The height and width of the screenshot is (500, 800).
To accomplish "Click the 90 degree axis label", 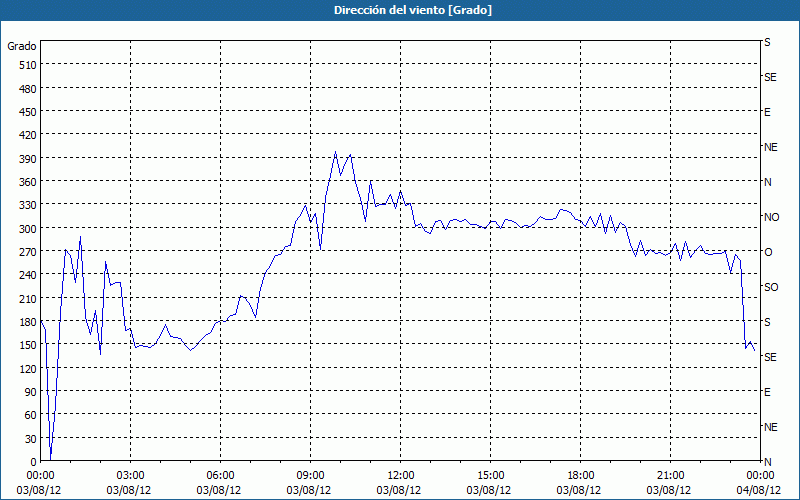I will 31,392.
